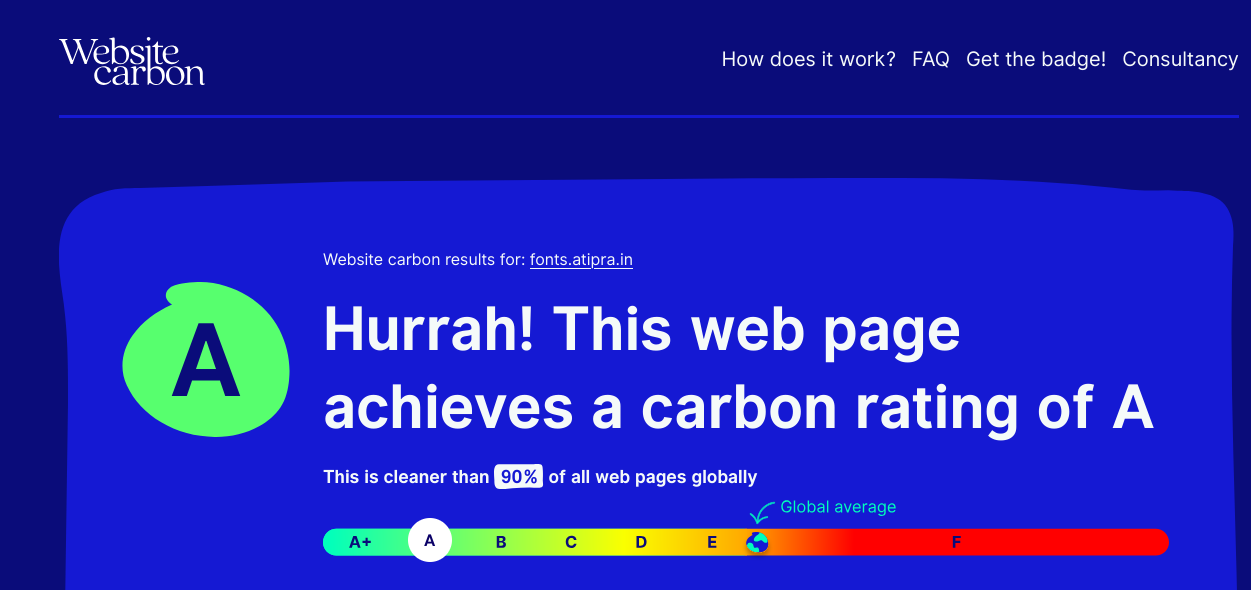Image resolution: width=1251 pixels, height=590 pixels.
Task: Click the A+ segment on rating scale
Action: (x=360, y=542)
